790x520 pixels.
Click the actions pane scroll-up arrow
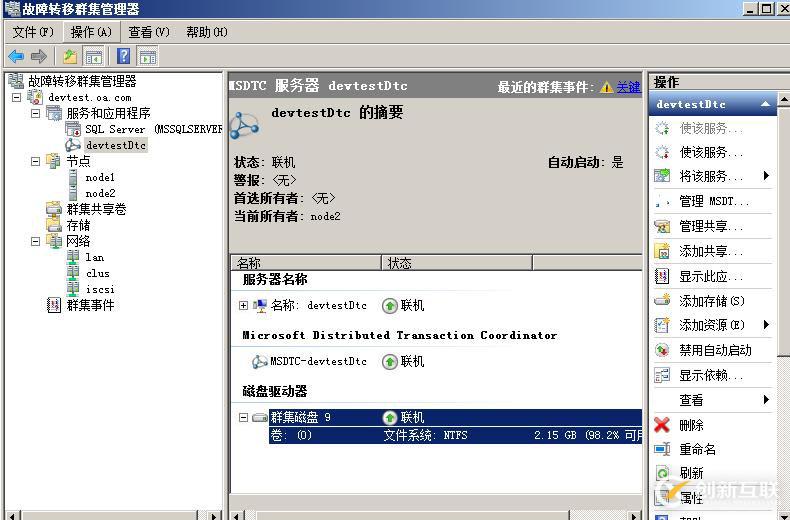pos(783,99)
